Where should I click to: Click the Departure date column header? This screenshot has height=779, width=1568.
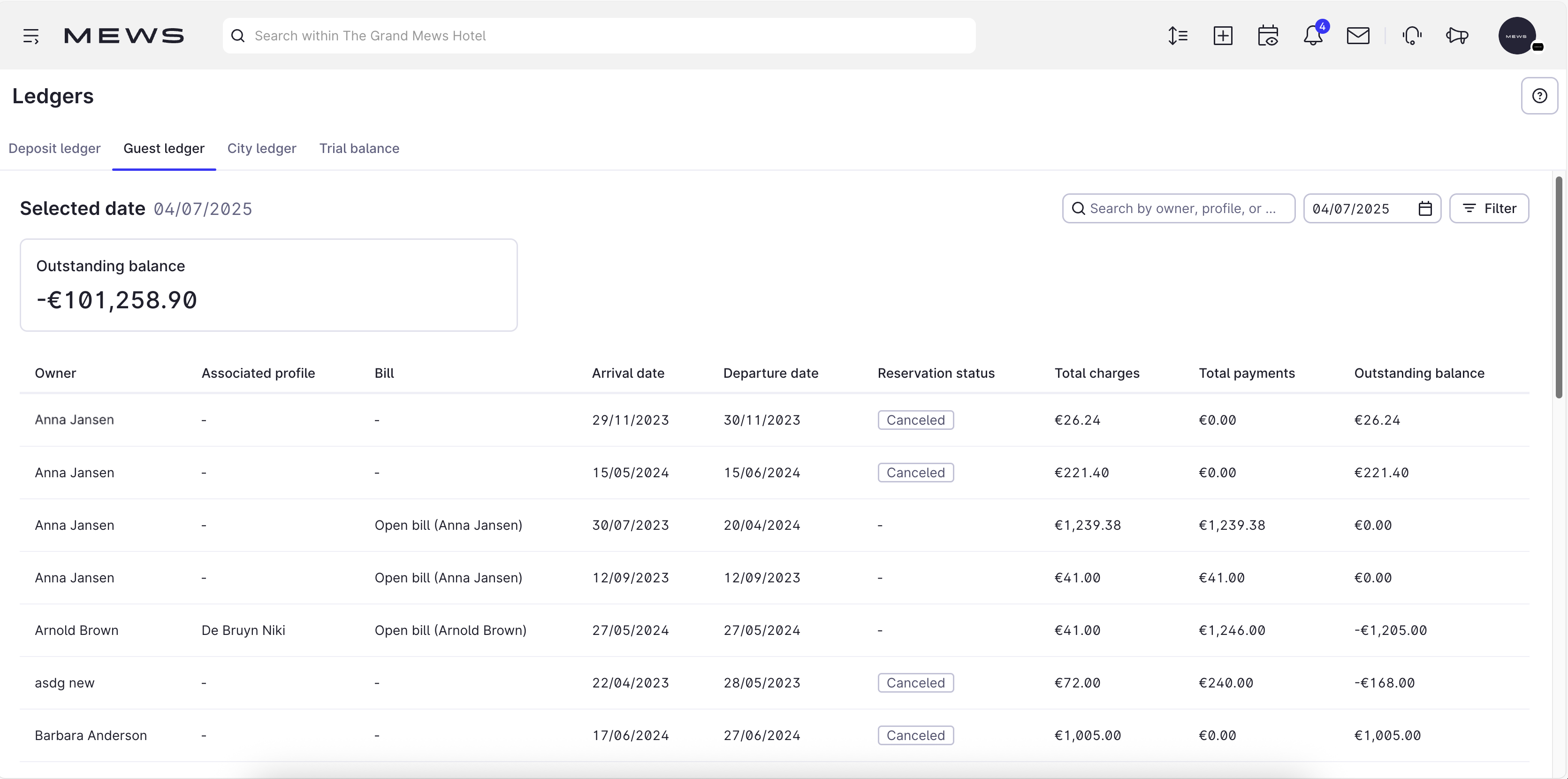click(x=770, y=373)
